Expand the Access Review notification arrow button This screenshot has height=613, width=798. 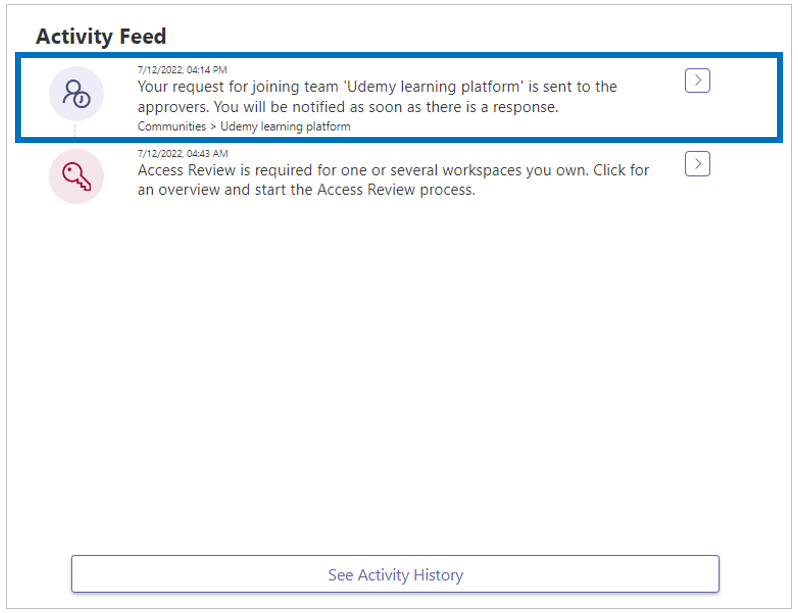pos(697,164)
